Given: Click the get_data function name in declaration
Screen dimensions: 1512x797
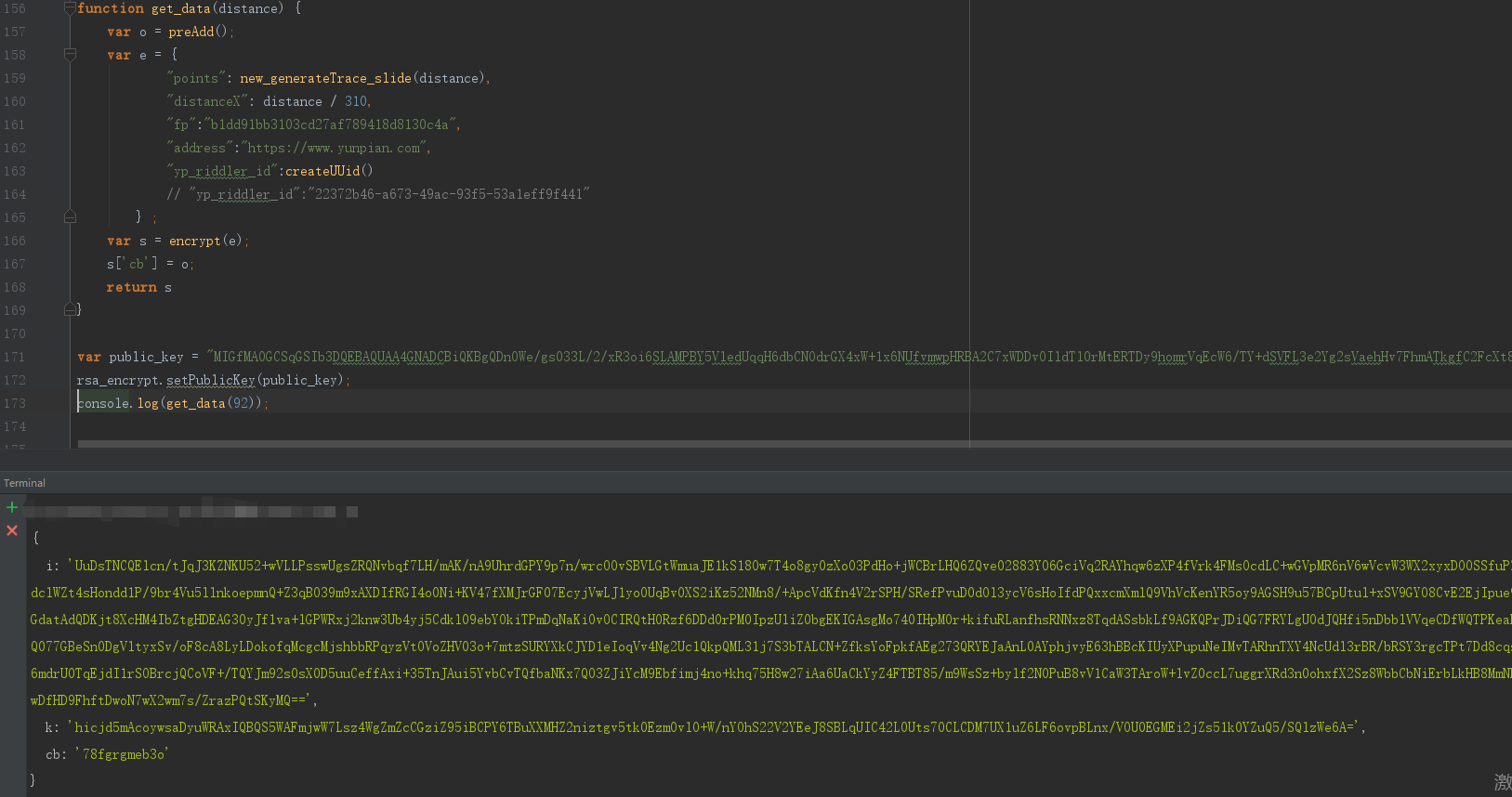Looking at the screenshot, I should (181, 8).
